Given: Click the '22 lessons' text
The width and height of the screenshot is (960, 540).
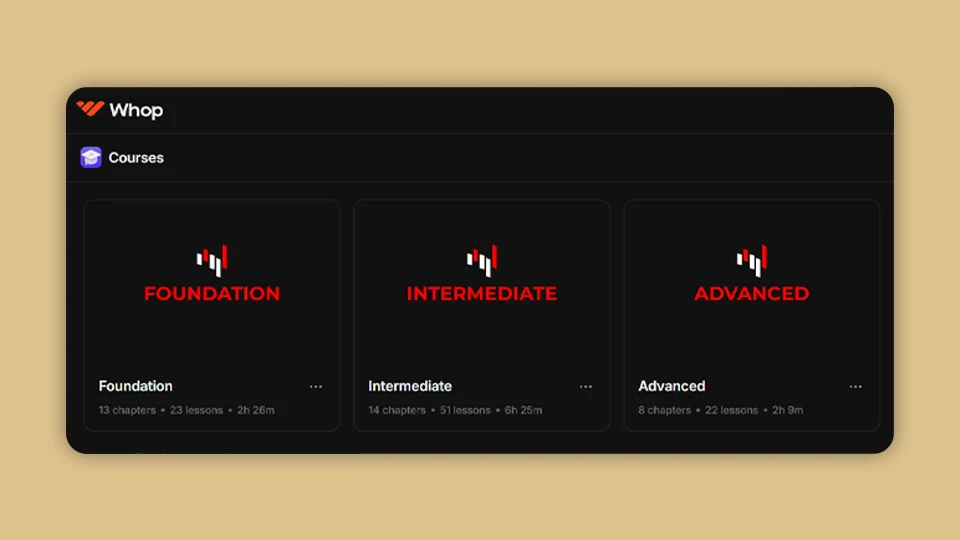Looking at the screenshot, I should click(732, 410).
